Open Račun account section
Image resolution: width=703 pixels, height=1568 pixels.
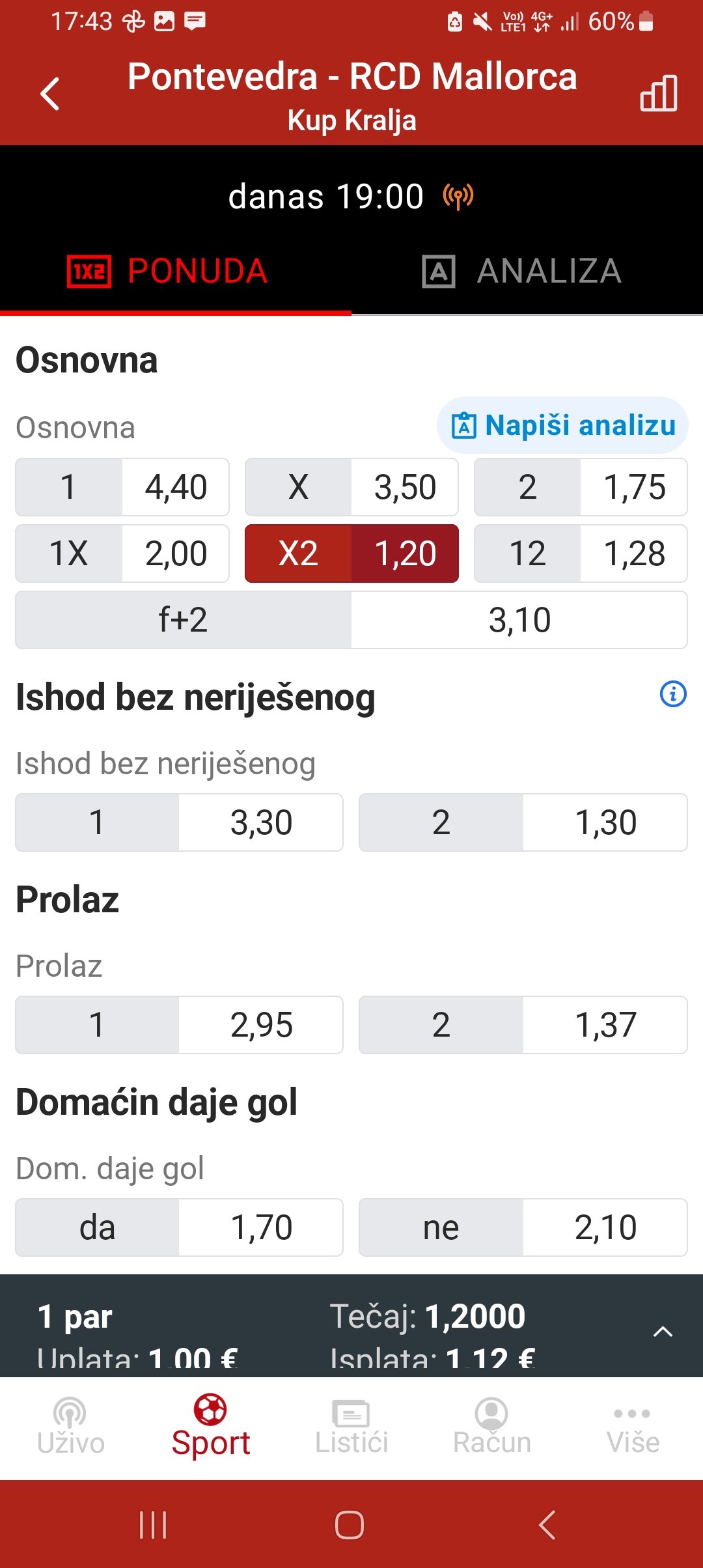tap(492, 1425)
